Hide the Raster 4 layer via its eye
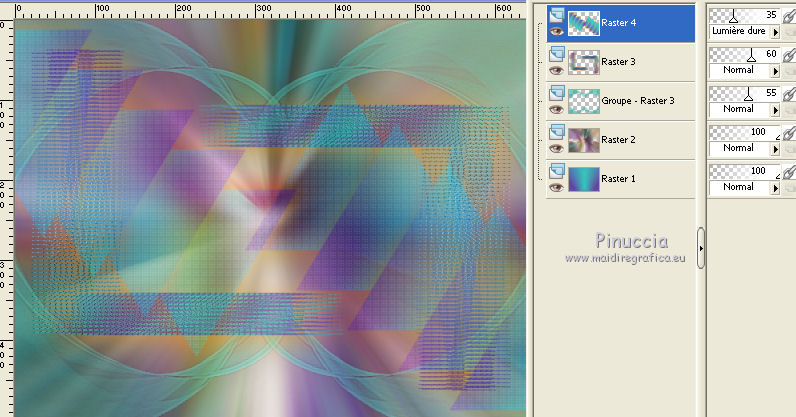This screenshot has height=417, width=796. [556, 31]
